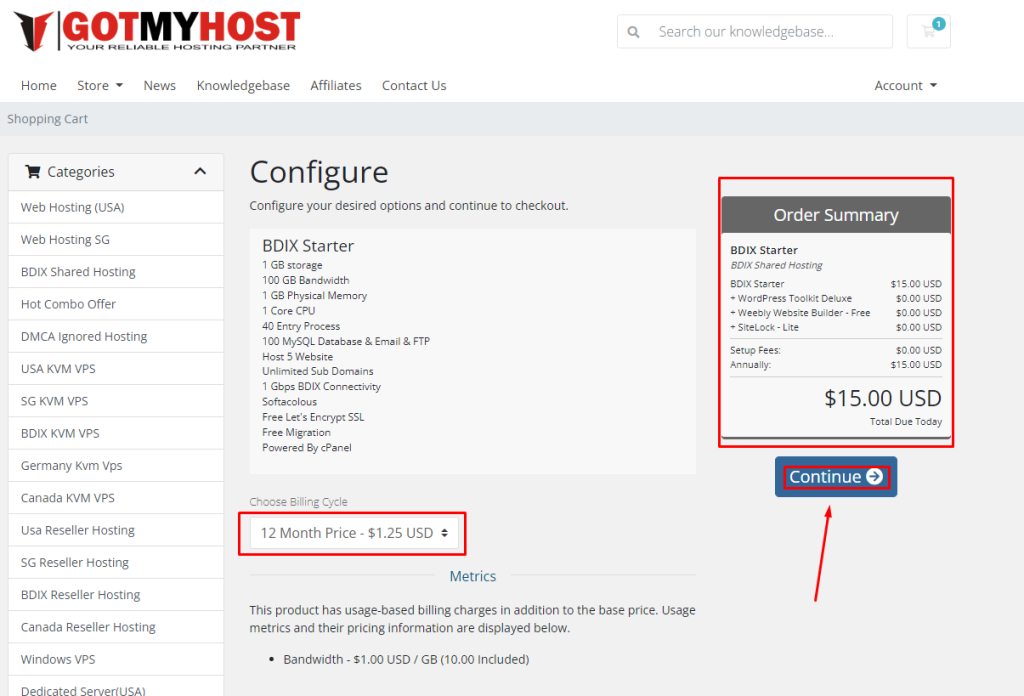Image resolution: width=1024 pixels, height=696 pixels.
Task: Choose Web Hosting (USA) category
Action: pyautogui.click(x=72, y=207)
